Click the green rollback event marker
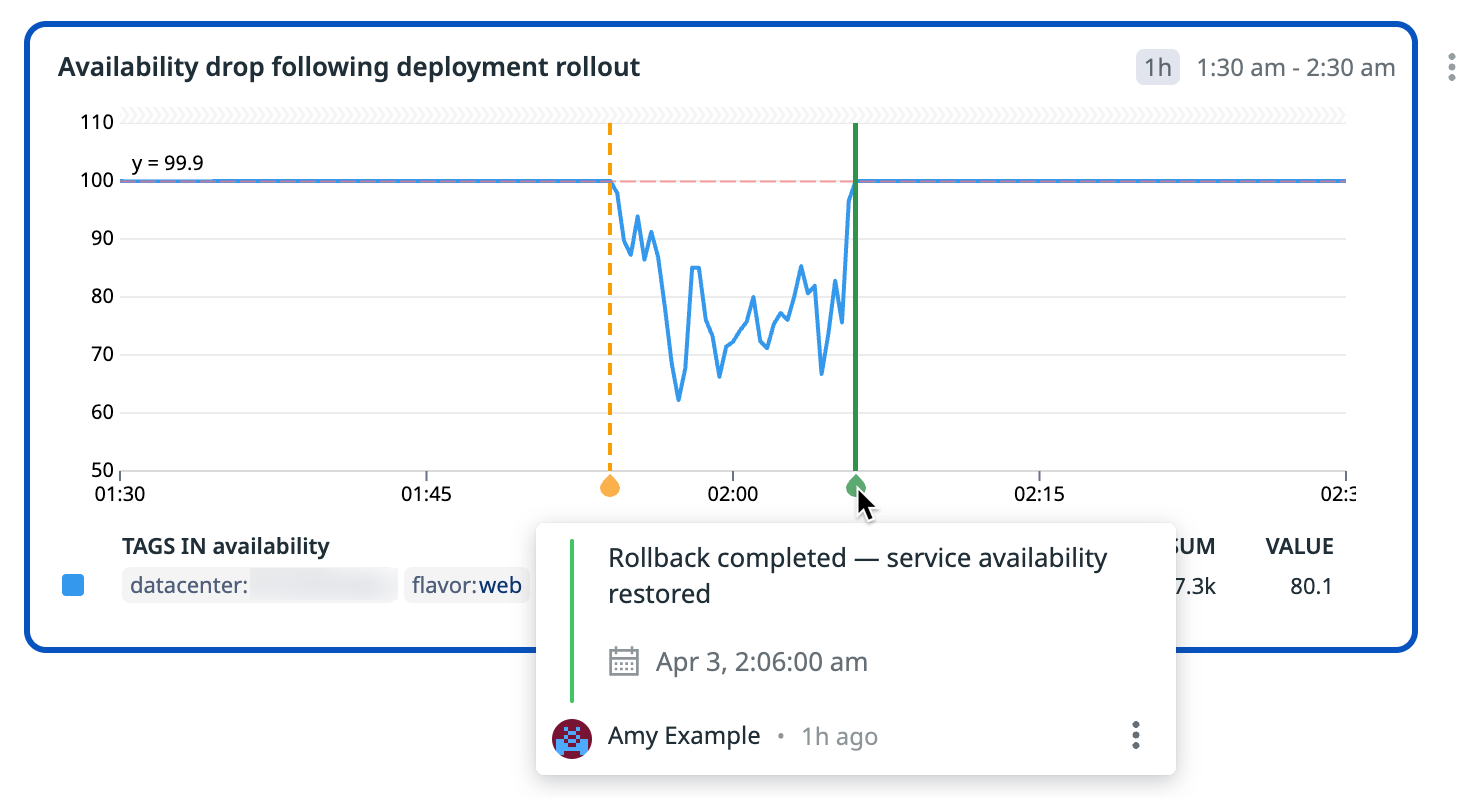This screenshot has height=798, width=1480. [x=855, y=486]
